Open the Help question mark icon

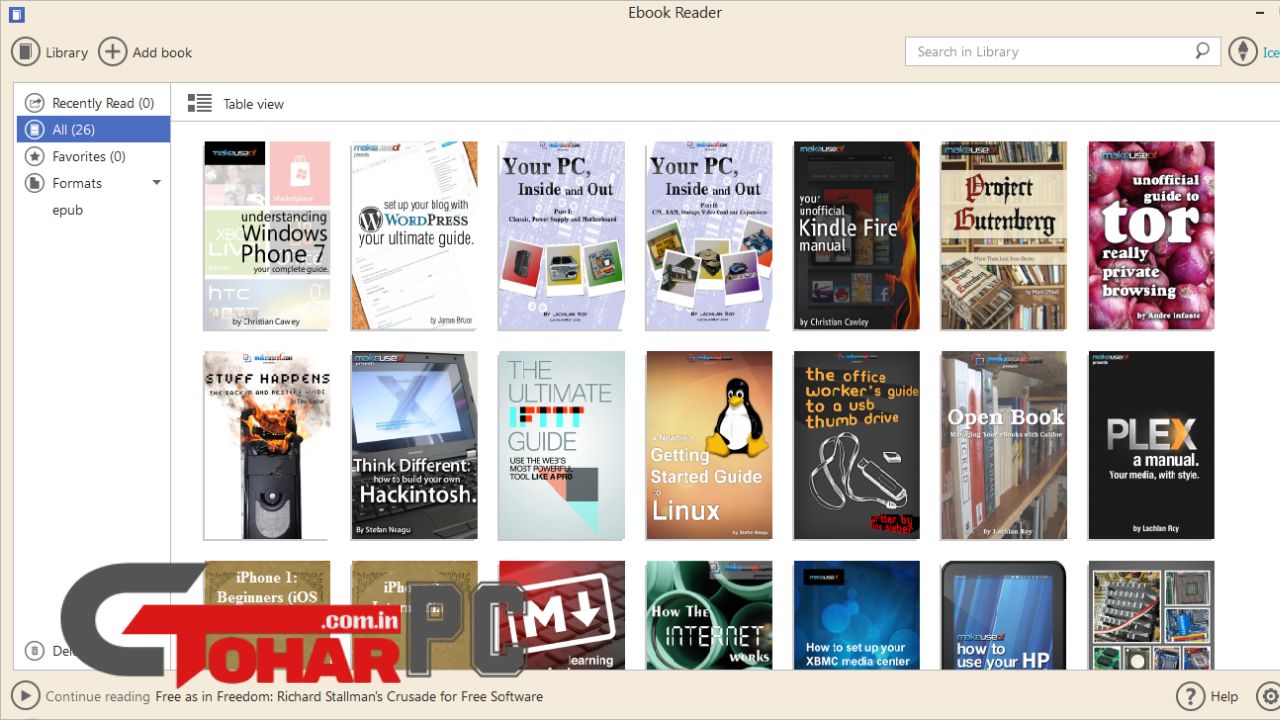point(1190,696)
